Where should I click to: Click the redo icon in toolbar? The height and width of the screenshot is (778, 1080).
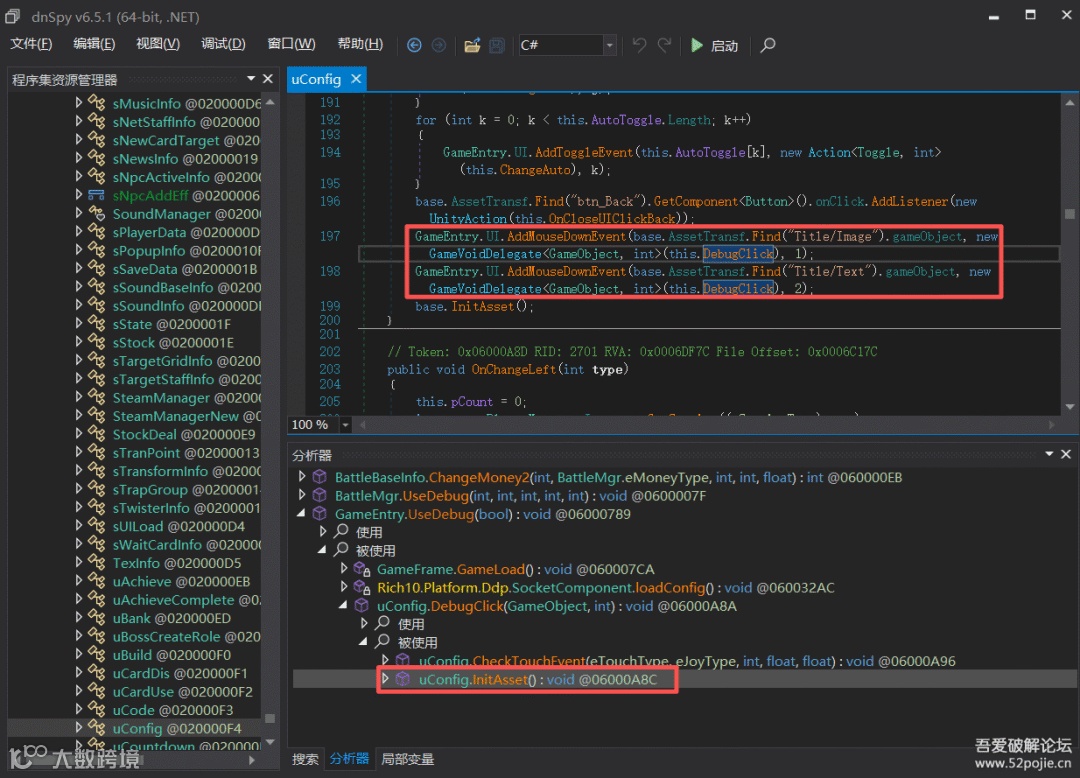pos(665,45)
